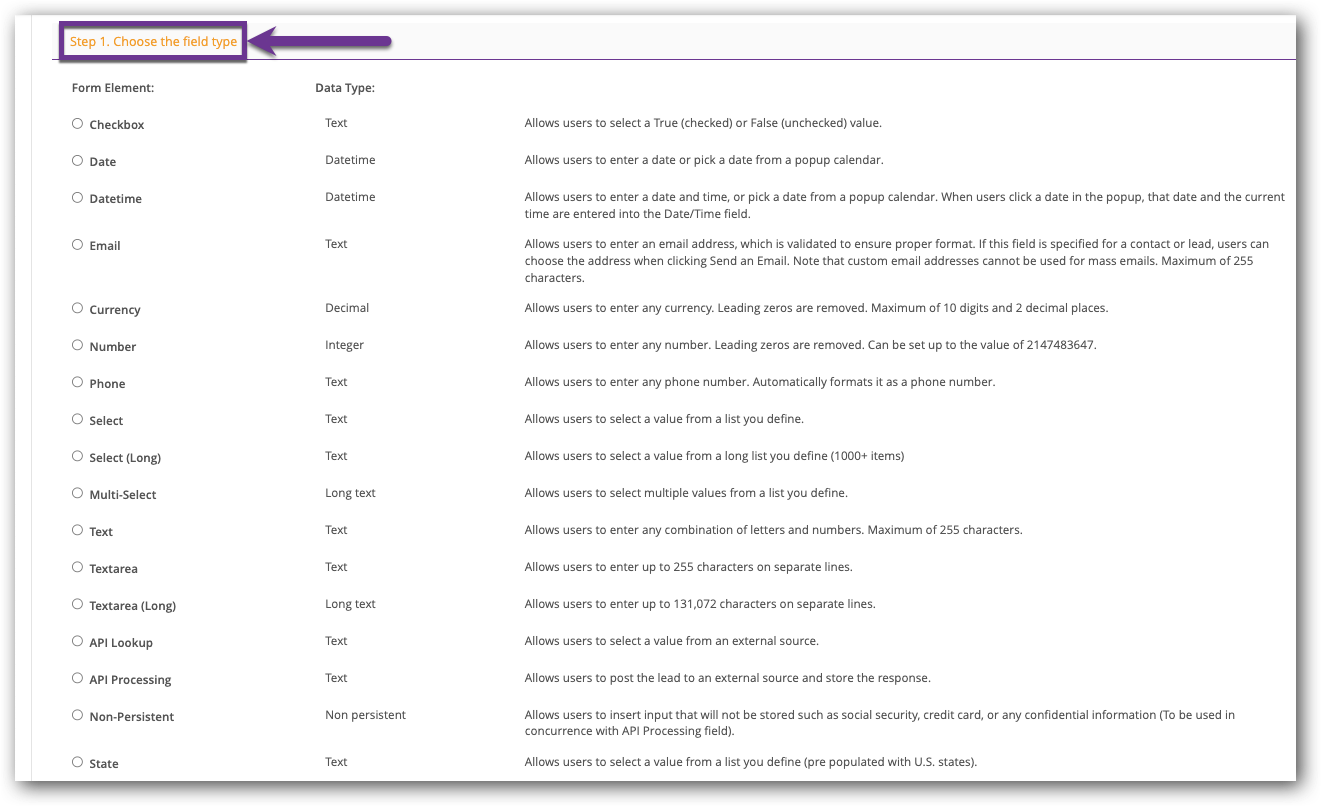Choose the Date form element option
The width and height of the screenshot is (1321, 806).
[78, 161]
